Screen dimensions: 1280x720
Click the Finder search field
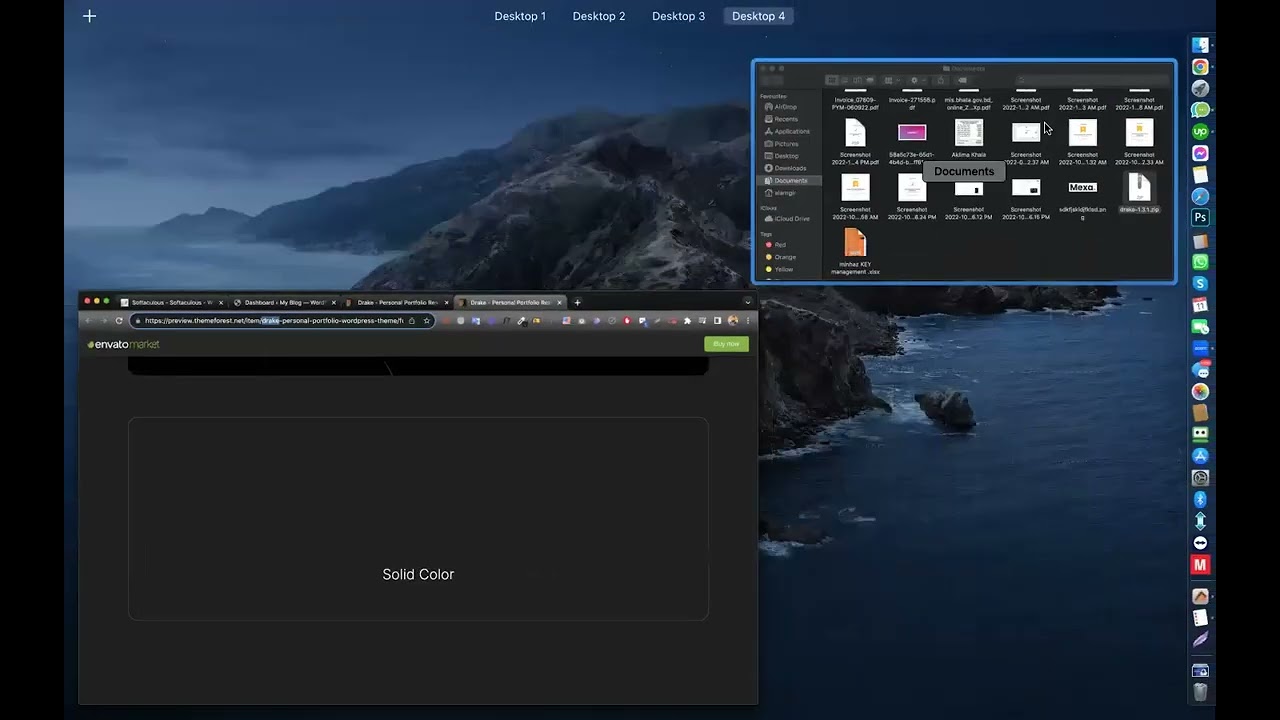coord(1090,80)
